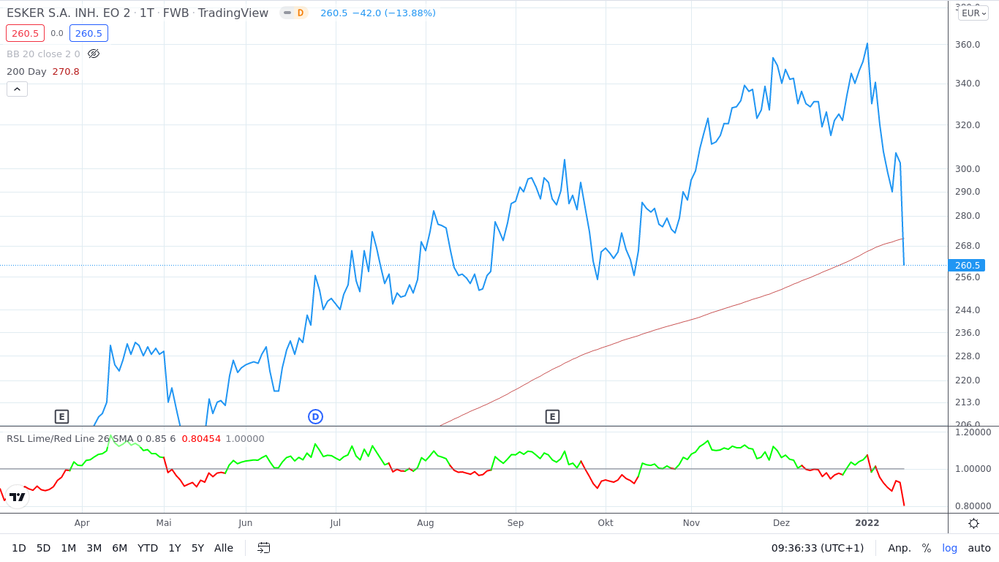The height and width of the screenshot is (562, 999).
Task: Select the 6M time range
Action: [x=119, y=548]
